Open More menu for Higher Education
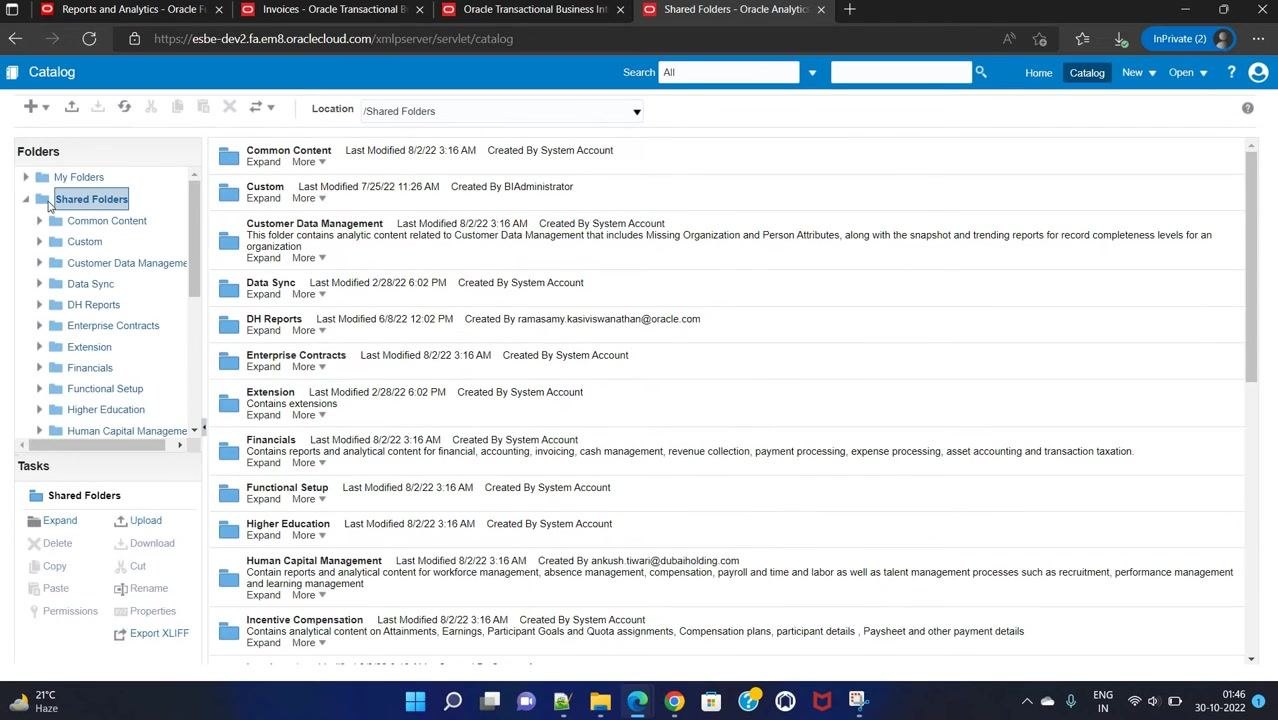Image resolution: width=1278 pixels, height=720 pixels. click(x=309, y=536)
